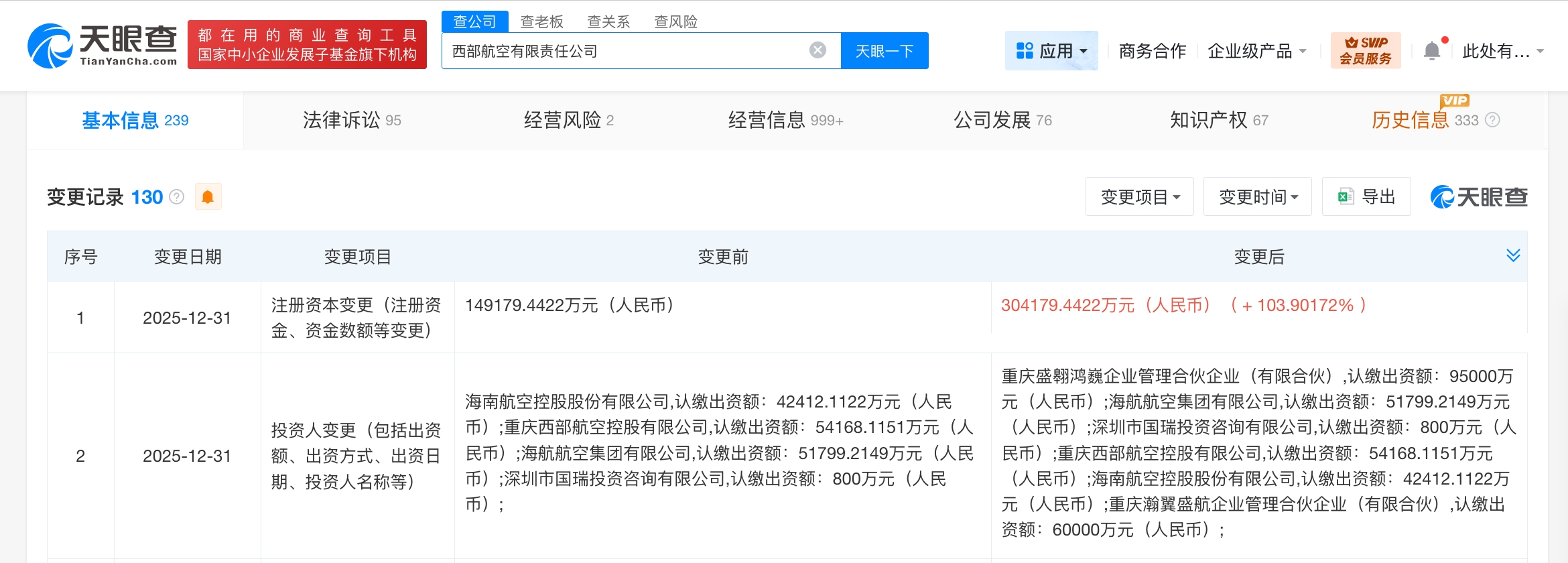Screen dimensions: 1568x563
Task: Open the user account menu 此处有…
Action: point(1503,51)
